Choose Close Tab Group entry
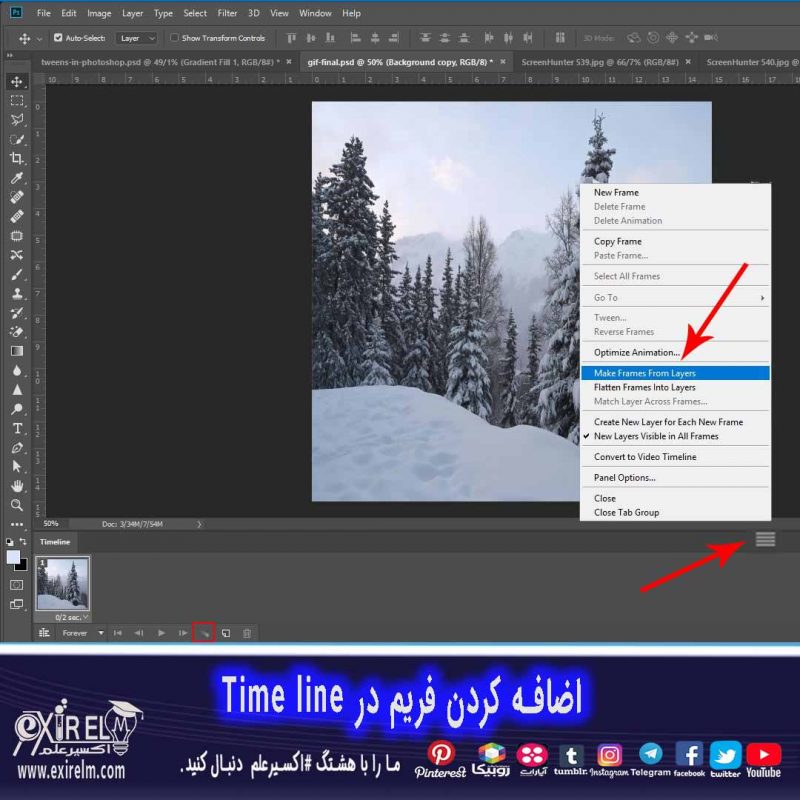 pyautogui.click(x=676, y=512)
